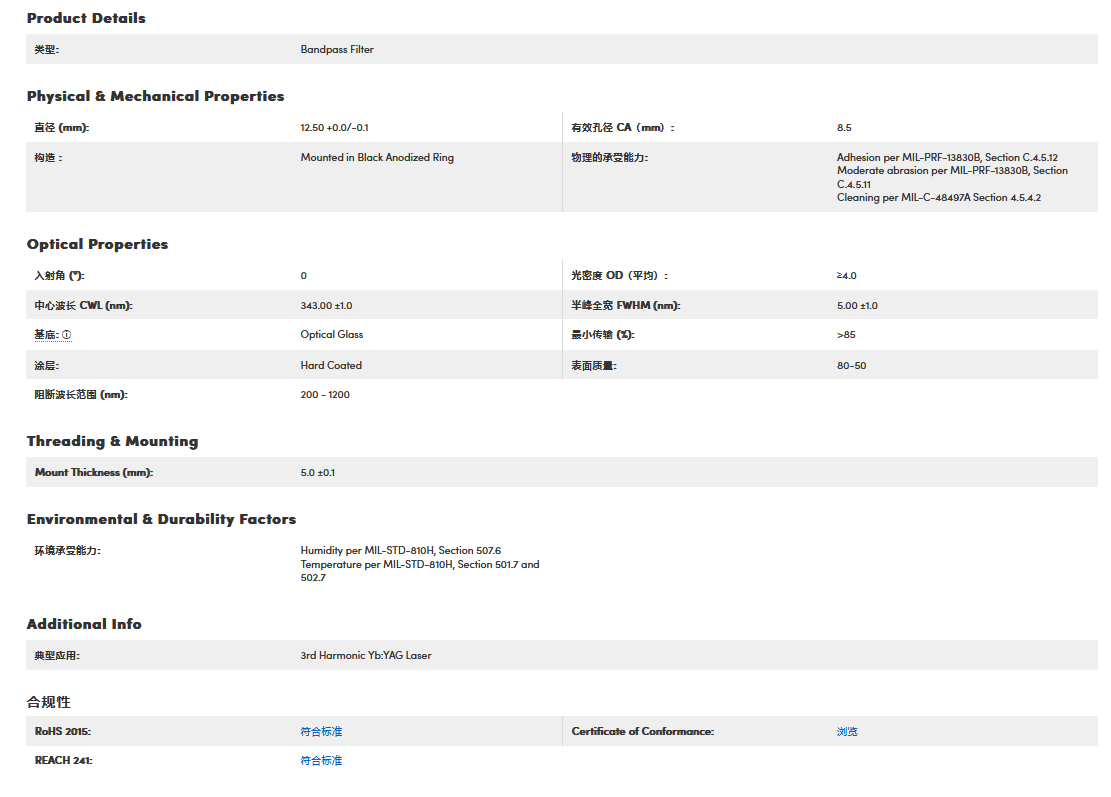Click the 343.00 ±1.0 center wavelength value
This screenshot has width=1111, height=797.
click(326, 306)
